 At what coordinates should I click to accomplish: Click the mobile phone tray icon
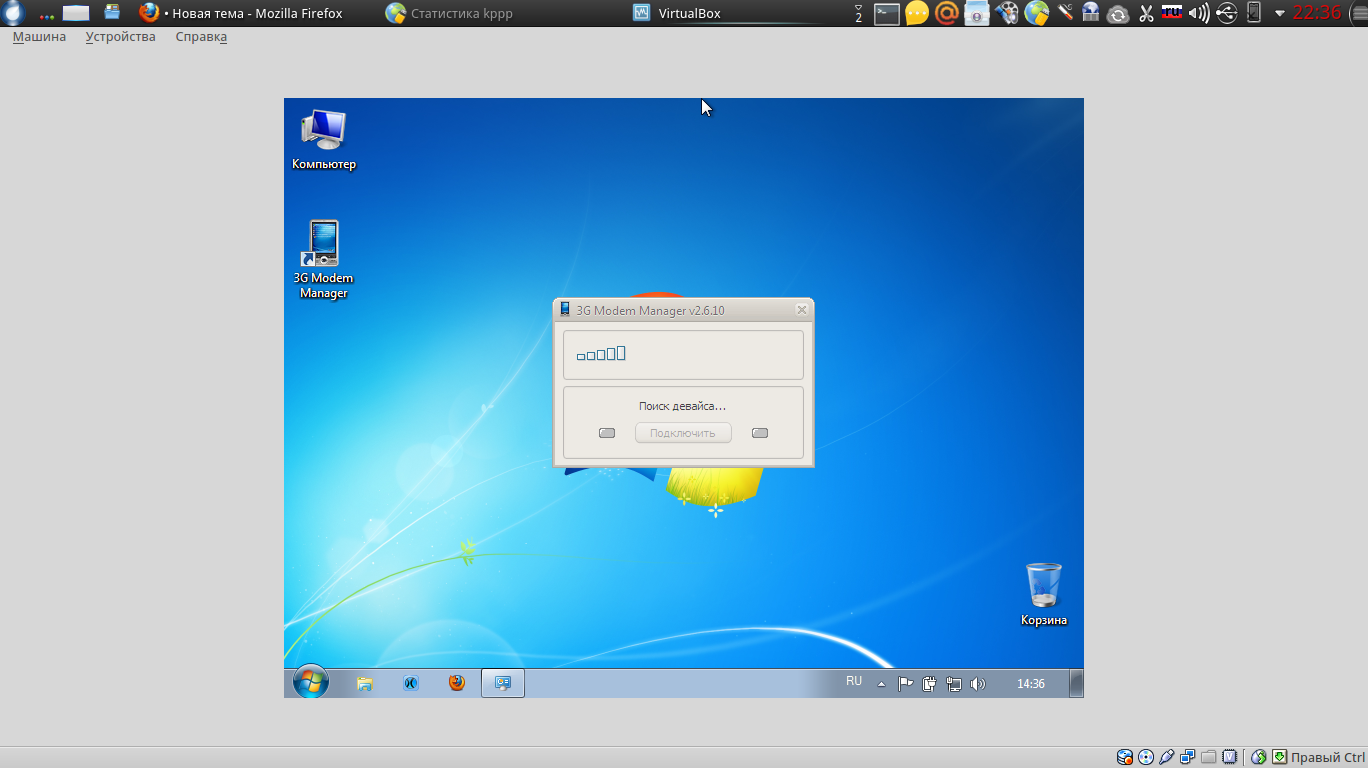coord(1254,13)
